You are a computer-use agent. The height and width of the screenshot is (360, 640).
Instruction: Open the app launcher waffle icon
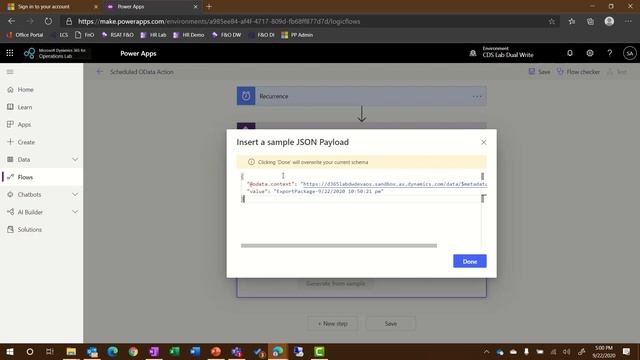coord(10,53)
